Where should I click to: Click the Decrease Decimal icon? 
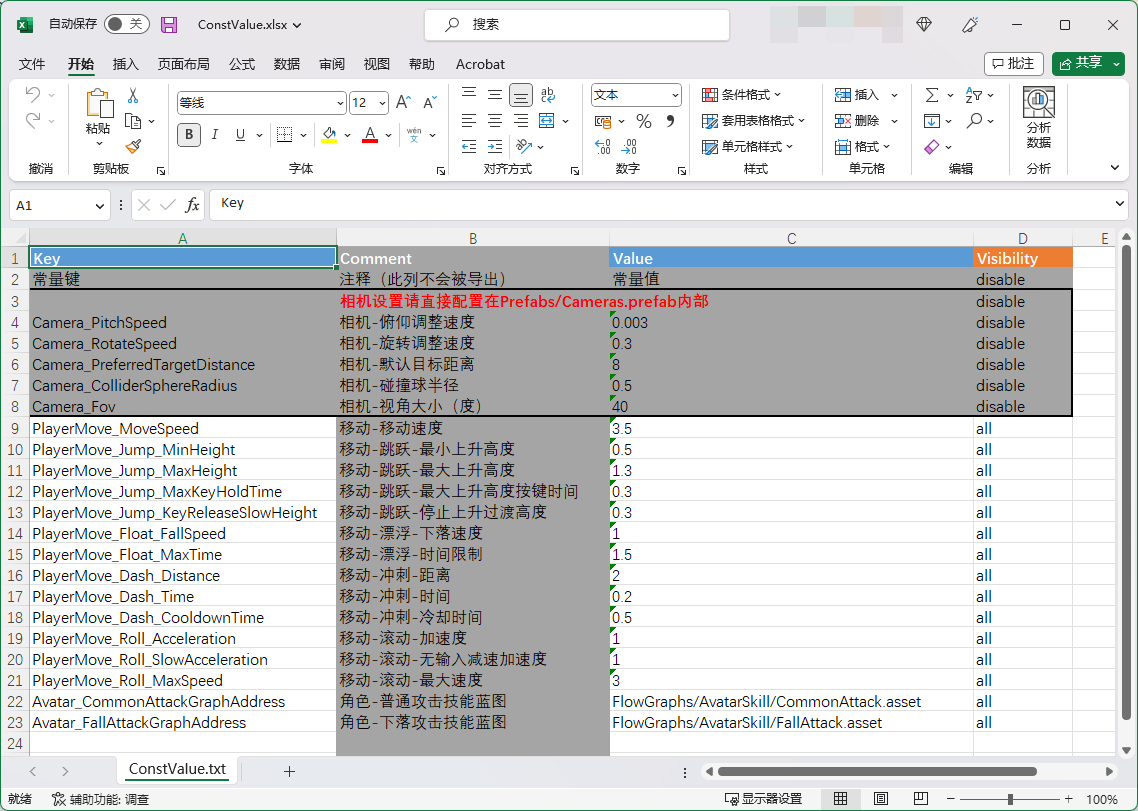629,147
